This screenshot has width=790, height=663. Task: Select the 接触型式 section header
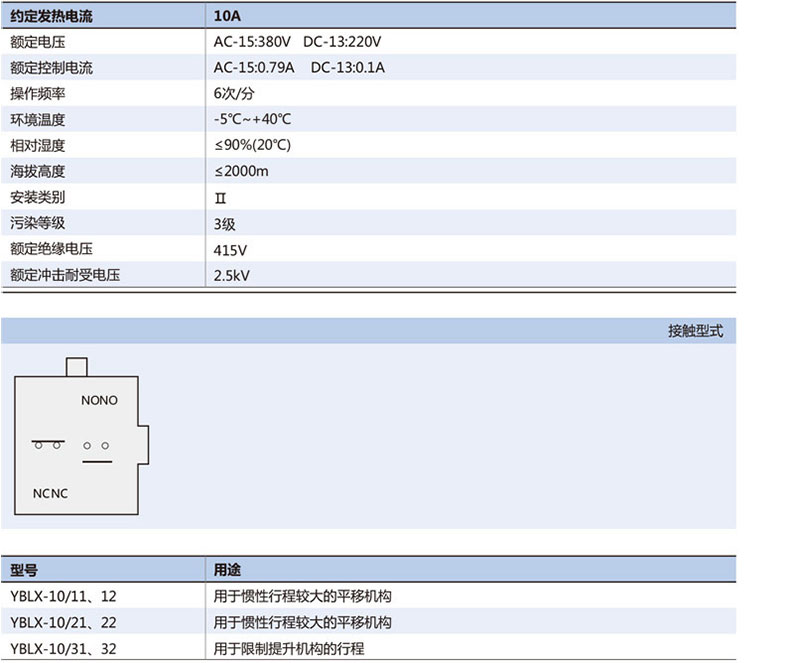(x=695, y=331)
